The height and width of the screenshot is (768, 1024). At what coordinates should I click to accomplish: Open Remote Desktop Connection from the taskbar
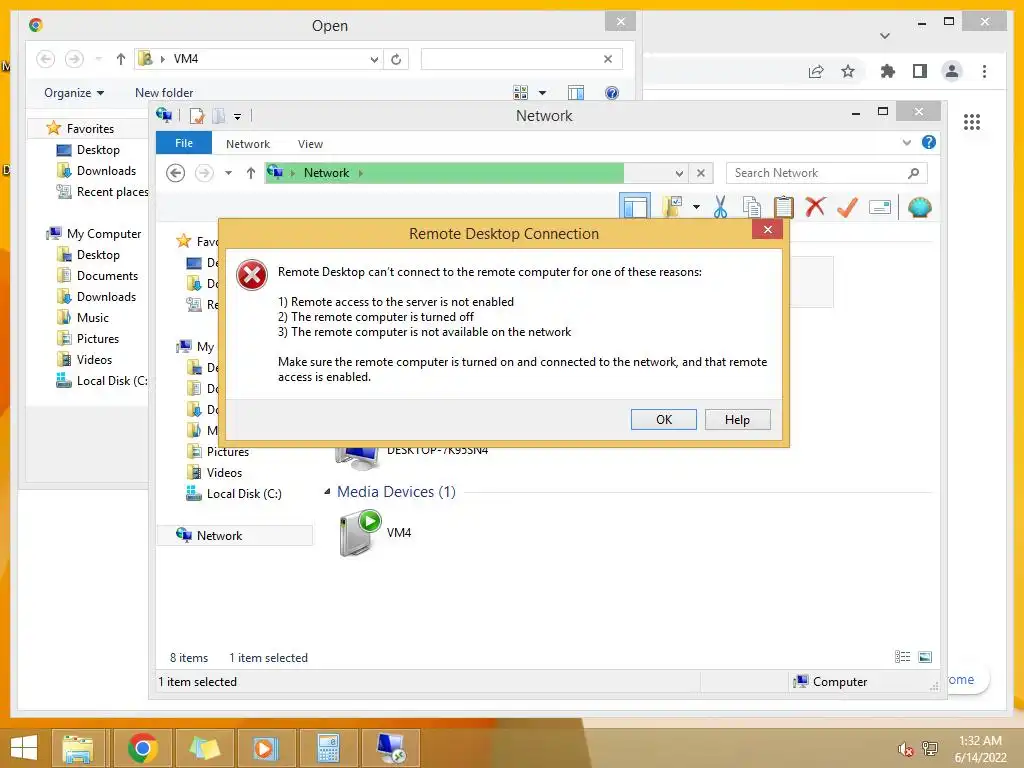391,748
